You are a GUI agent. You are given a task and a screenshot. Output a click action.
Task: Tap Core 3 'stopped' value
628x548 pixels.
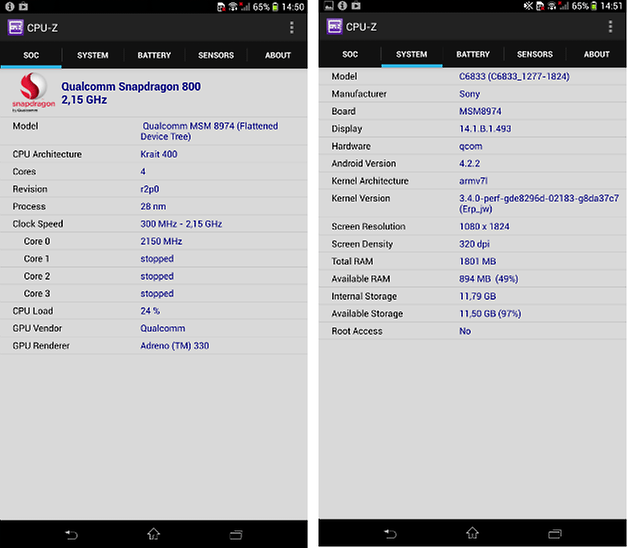(x=157, y=294)
